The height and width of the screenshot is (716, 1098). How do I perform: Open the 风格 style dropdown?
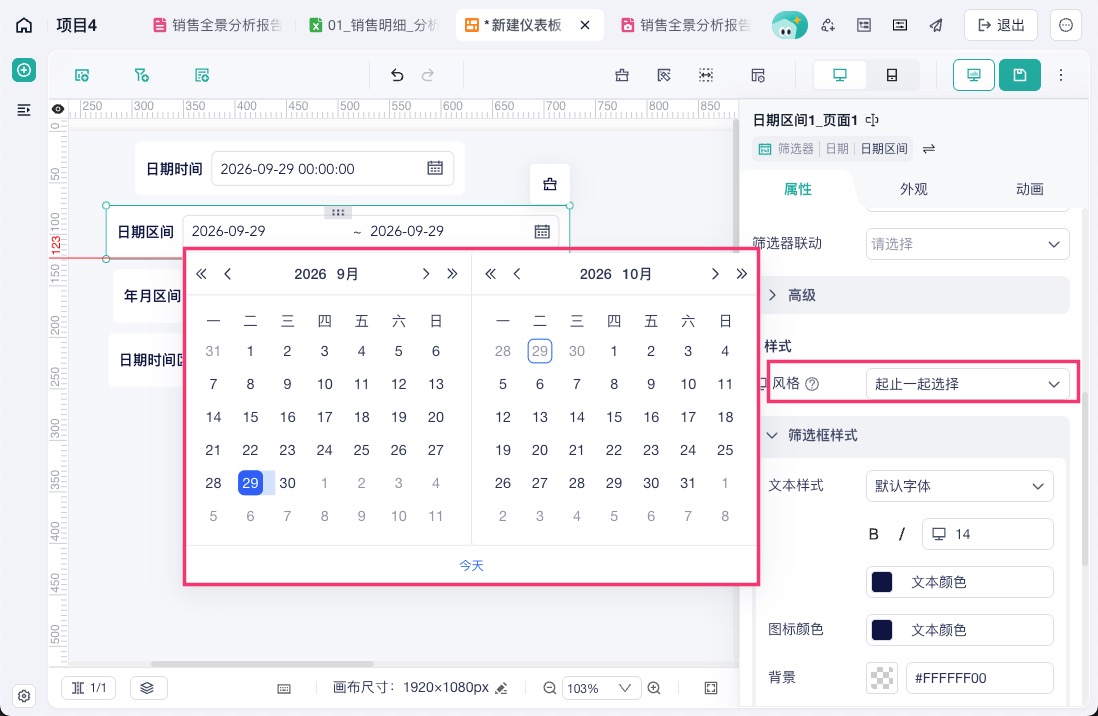967,384
